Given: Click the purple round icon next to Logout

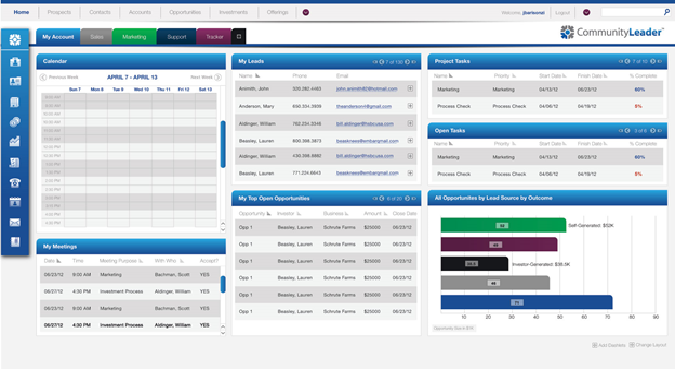Looking at the screenshot, I should (586, 12).
